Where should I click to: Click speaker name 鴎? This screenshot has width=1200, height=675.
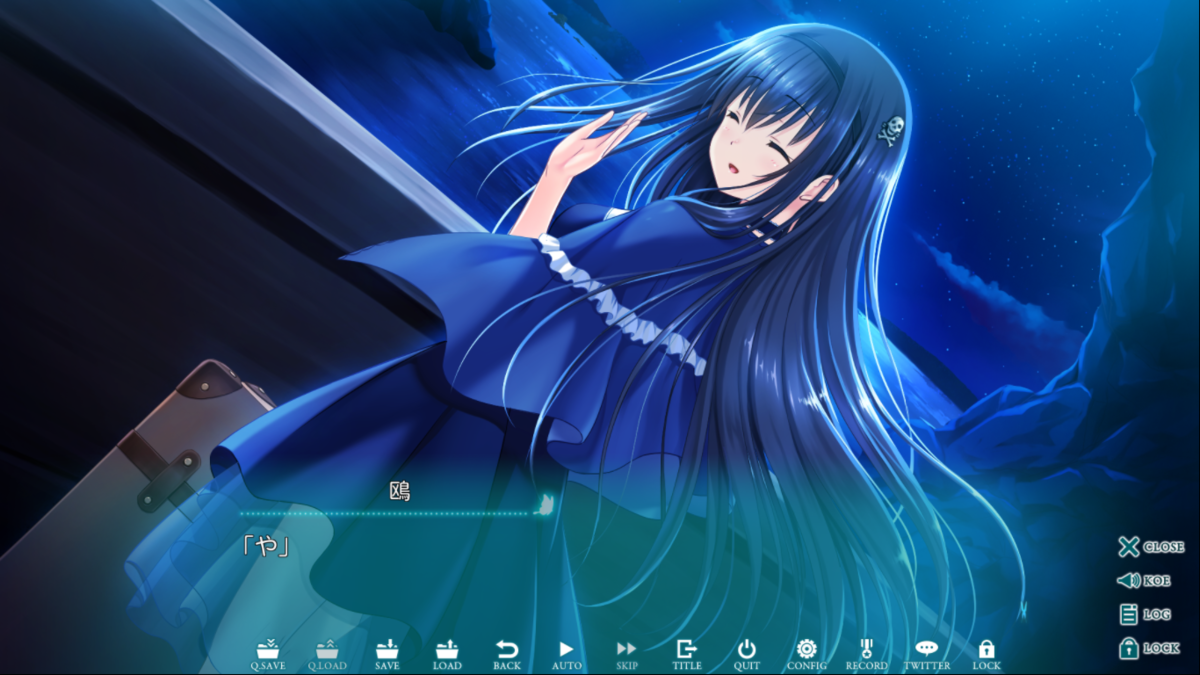coord(400,491)
